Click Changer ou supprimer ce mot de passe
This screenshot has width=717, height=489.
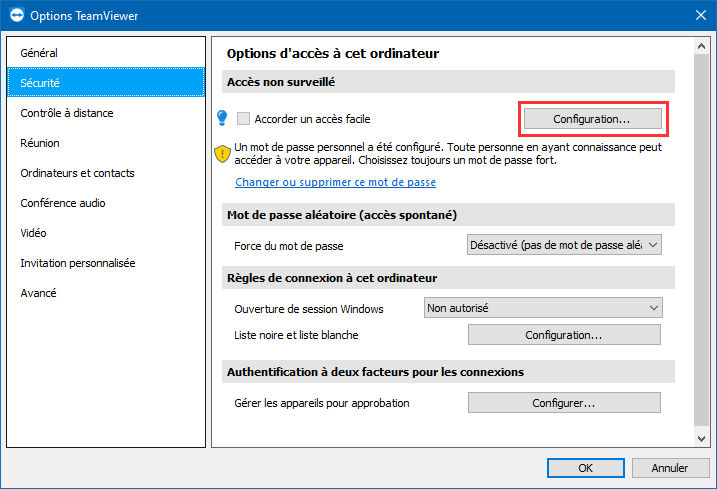(x=335, y=182)
